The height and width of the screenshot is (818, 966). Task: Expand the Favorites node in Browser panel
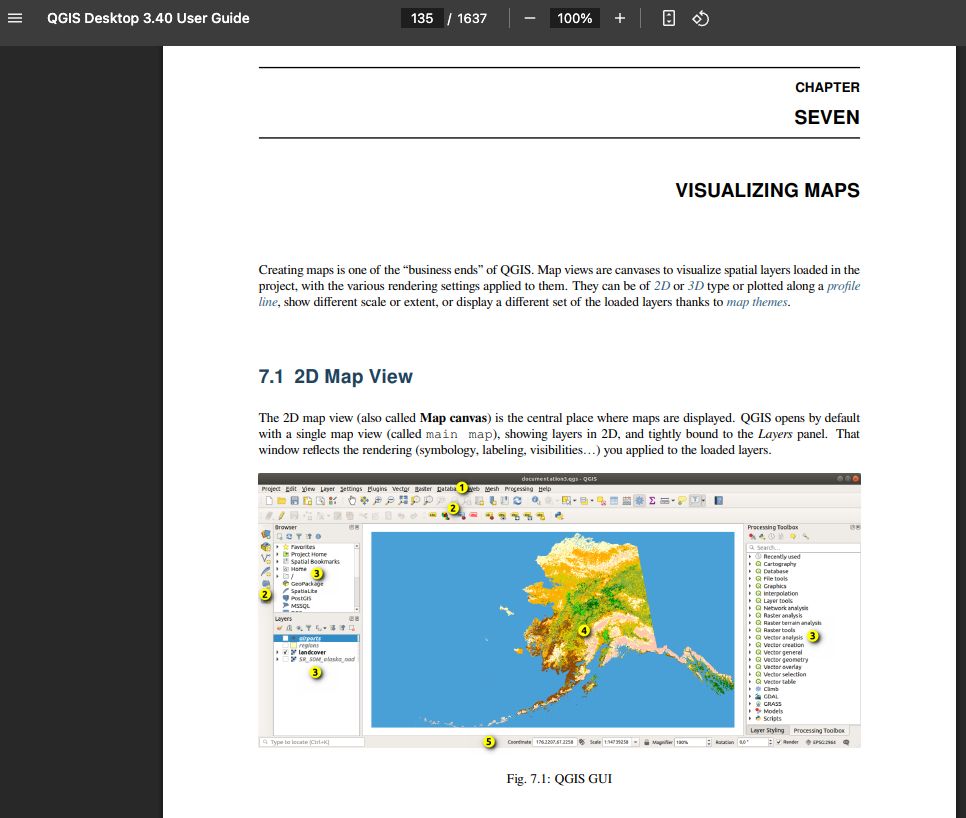click(277, 547)
